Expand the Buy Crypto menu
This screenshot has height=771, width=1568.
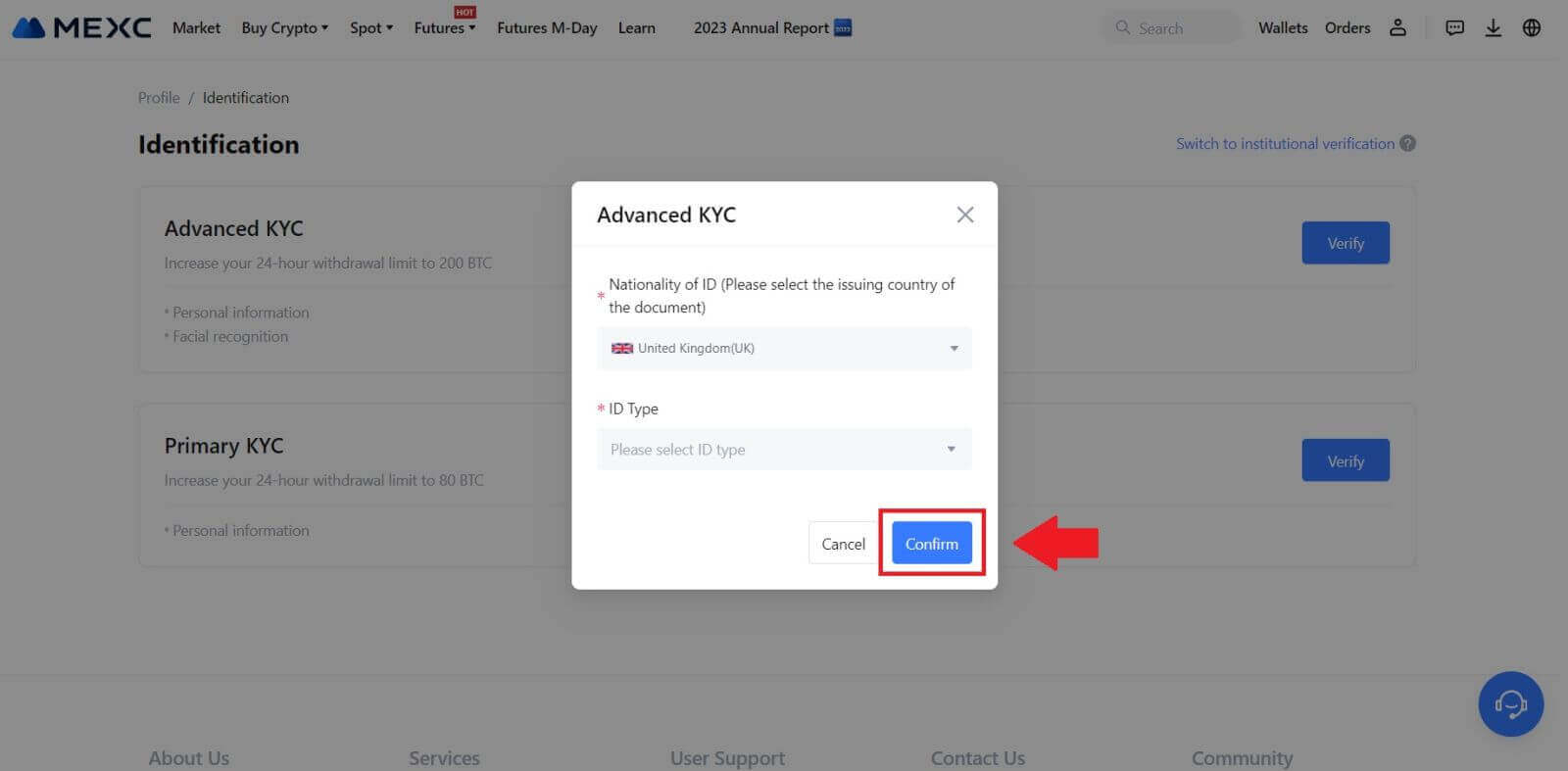coord(284,27)
